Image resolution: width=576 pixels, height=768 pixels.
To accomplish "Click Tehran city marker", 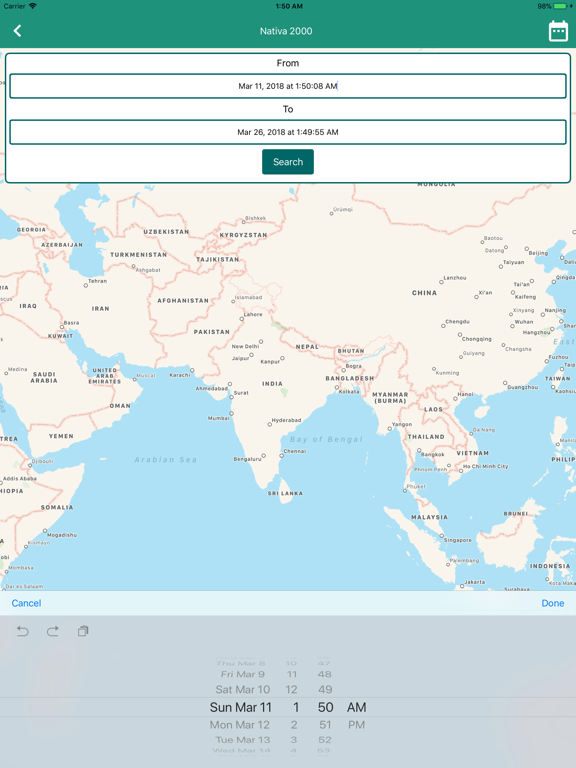I will tap(86, 285).
